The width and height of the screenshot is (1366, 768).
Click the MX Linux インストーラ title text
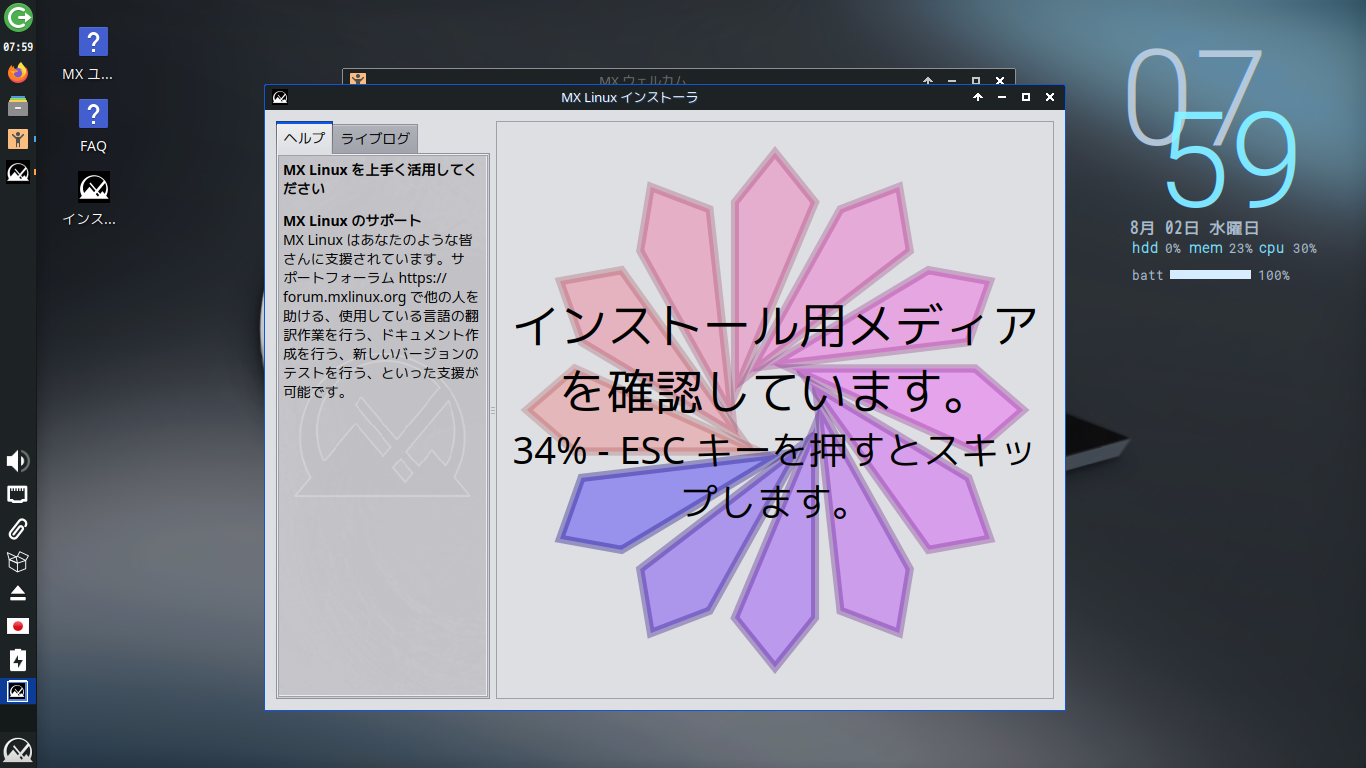click(629, 97)
